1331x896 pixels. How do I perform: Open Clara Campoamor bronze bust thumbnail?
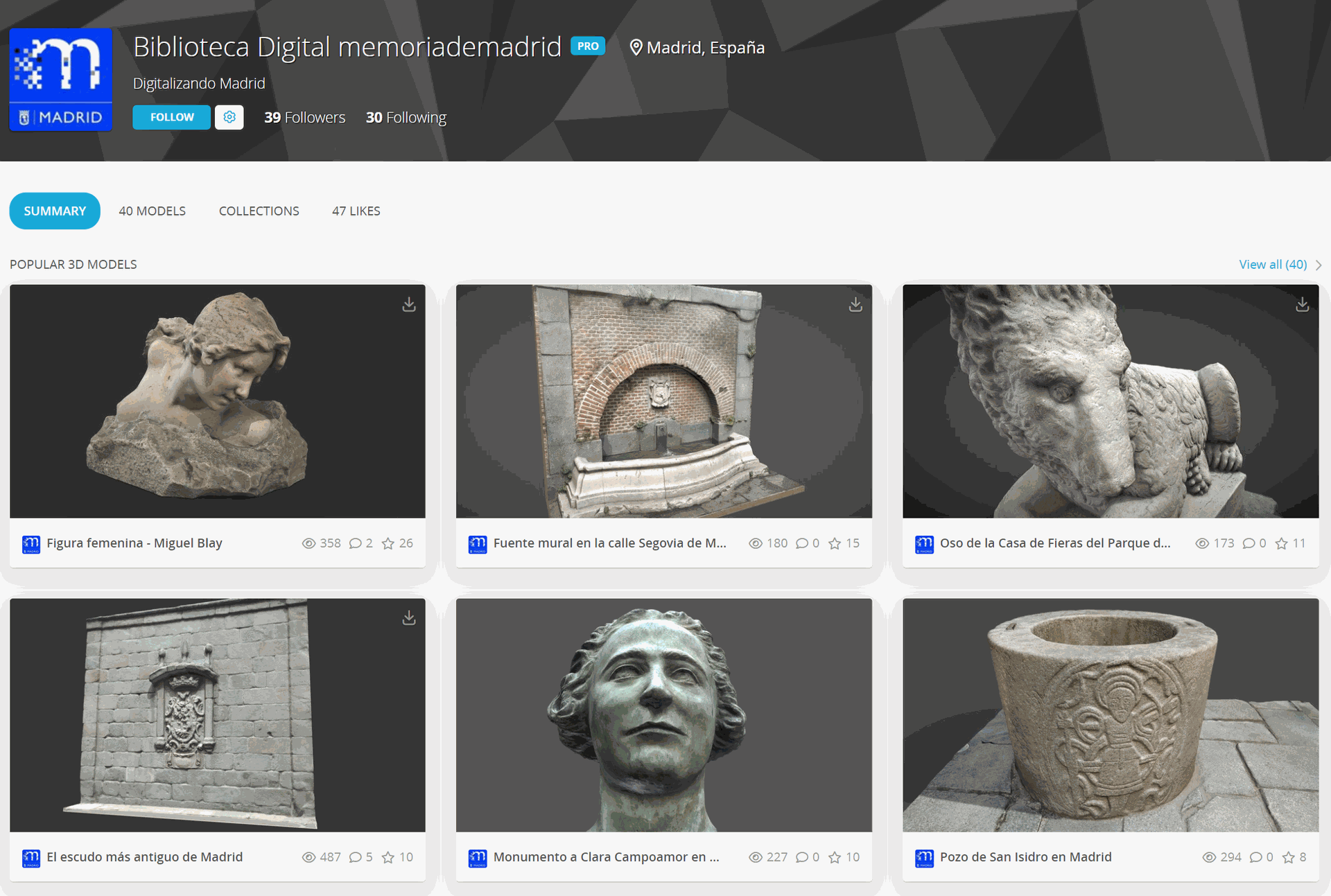[x=664, y=715]
